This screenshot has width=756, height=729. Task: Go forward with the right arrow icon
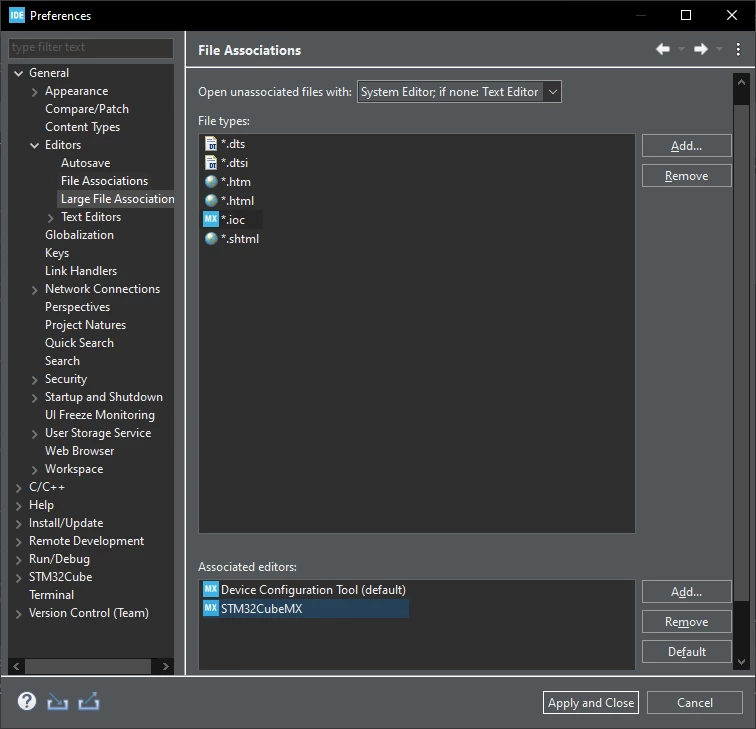701,49
